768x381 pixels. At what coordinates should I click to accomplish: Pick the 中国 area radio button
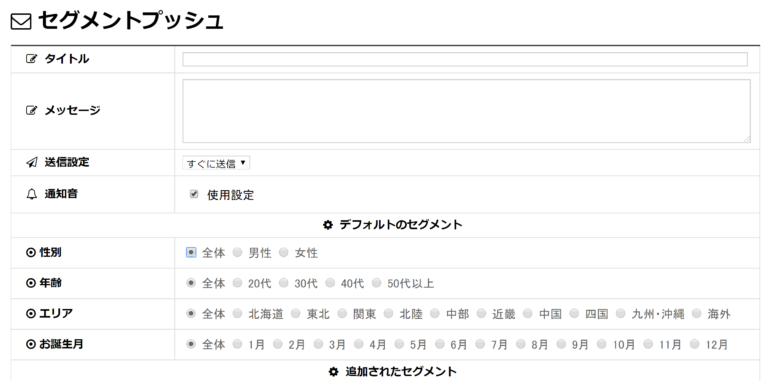[x=528, y=313]
